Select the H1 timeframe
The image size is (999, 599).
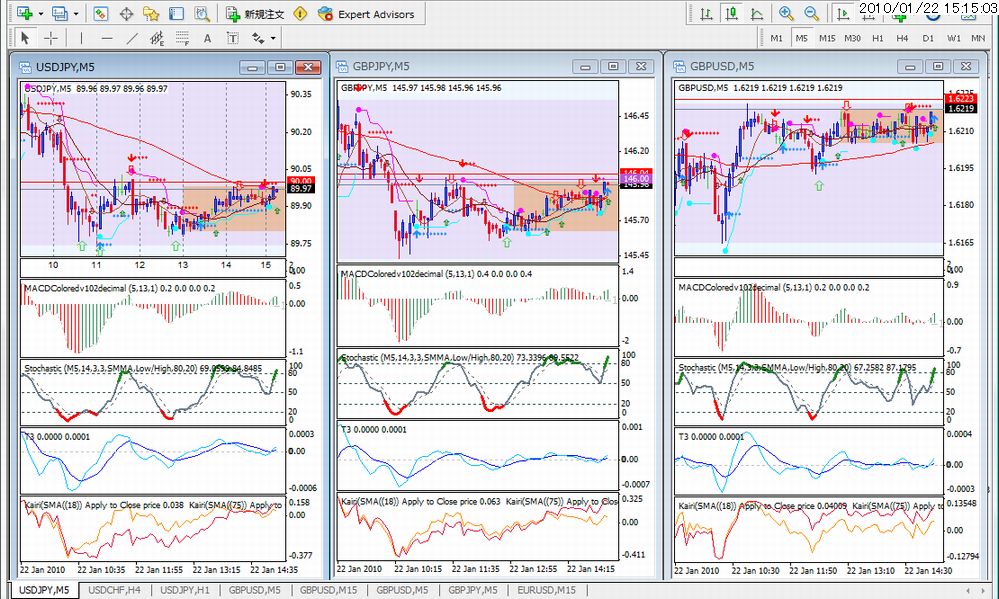[878, 38]
